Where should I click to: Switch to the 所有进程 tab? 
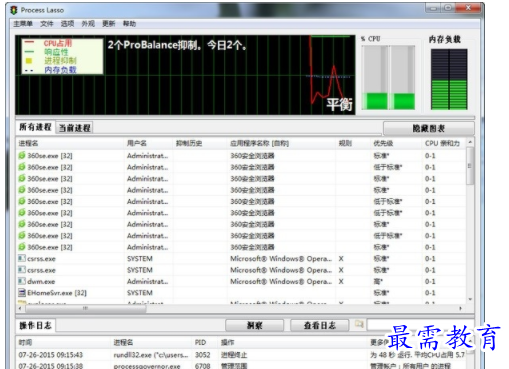[35, 127]
